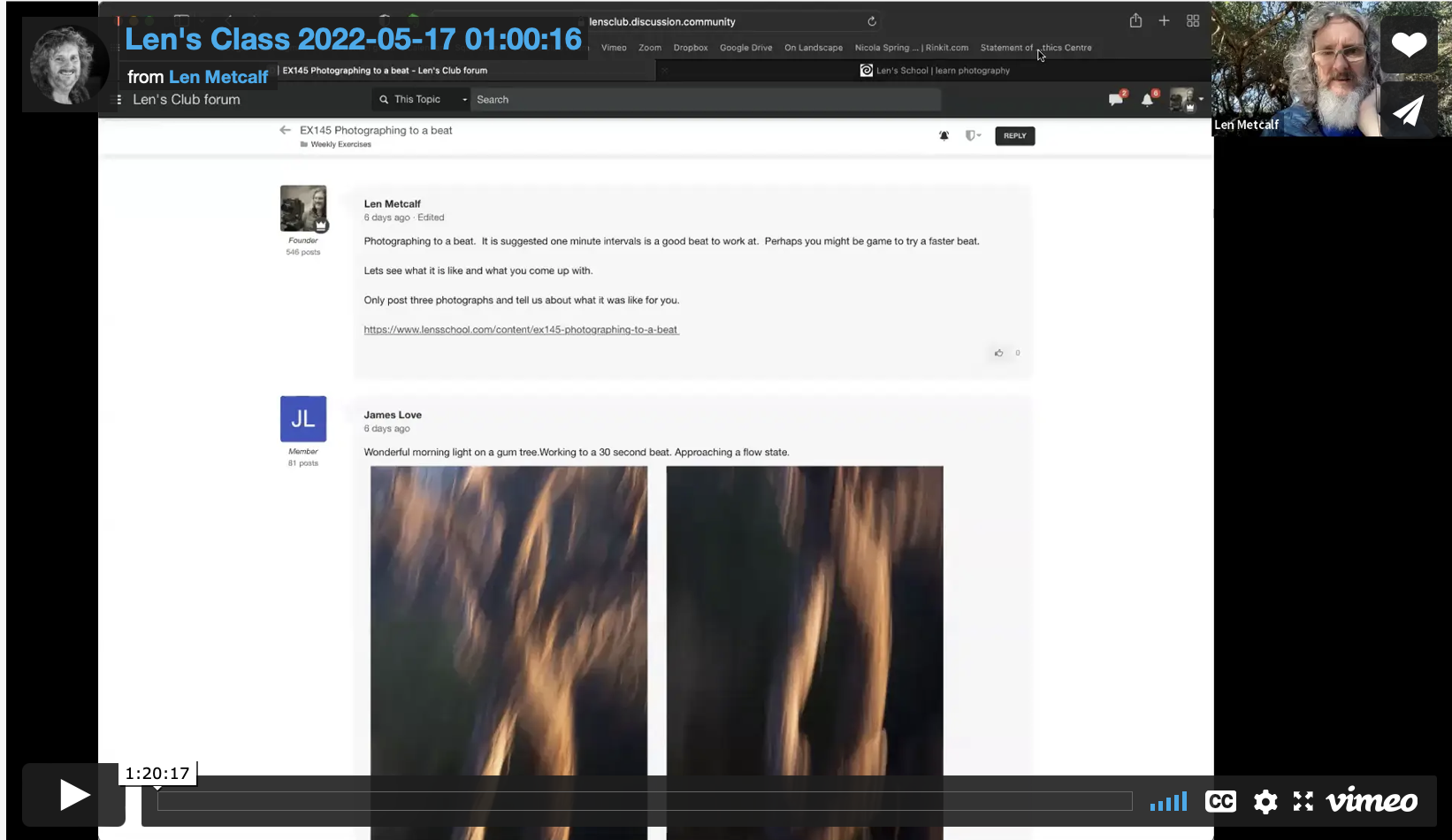Open Len Metcalf's post avatar
Viewport: 1452px width, 840px height.
click(303, 209)
